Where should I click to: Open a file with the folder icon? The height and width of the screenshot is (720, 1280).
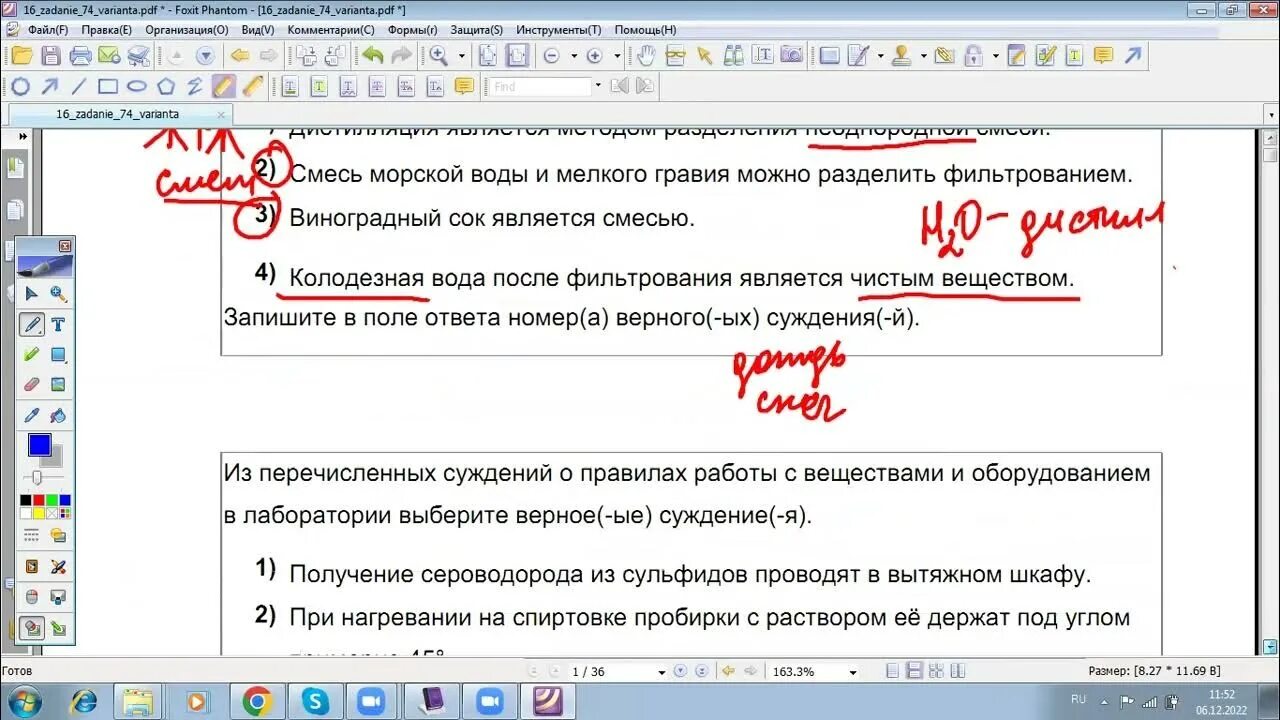20,56
